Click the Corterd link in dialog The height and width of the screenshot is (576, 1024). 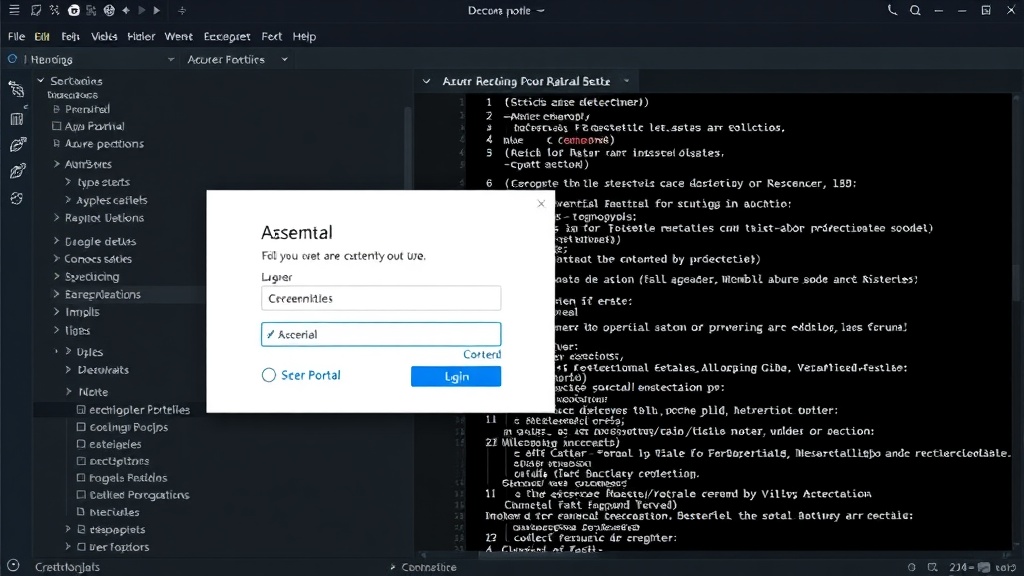pyautogui.click(x=482, y=354)
